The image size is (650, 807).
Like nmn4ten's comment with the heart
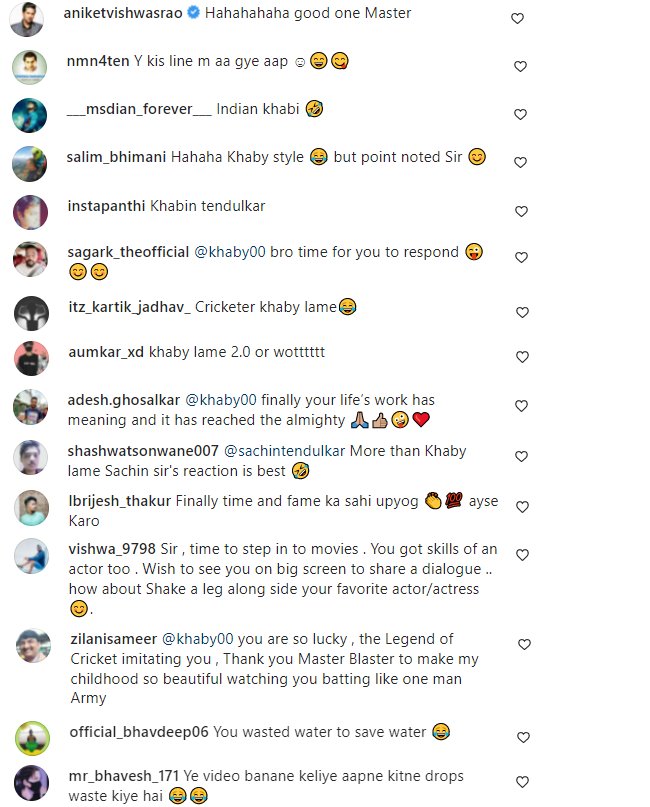[x=520, y=67]
